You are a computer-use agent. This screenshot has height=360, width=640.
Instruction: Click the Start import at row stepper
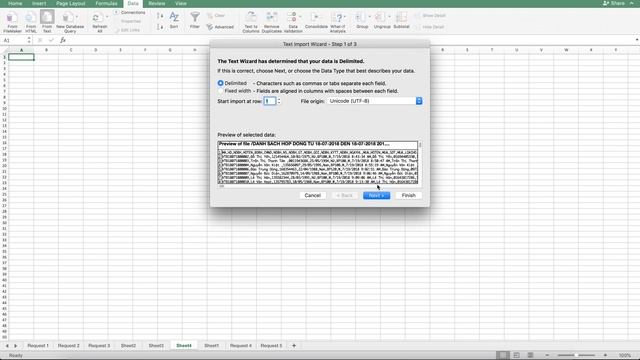click(x=279, y=101)
